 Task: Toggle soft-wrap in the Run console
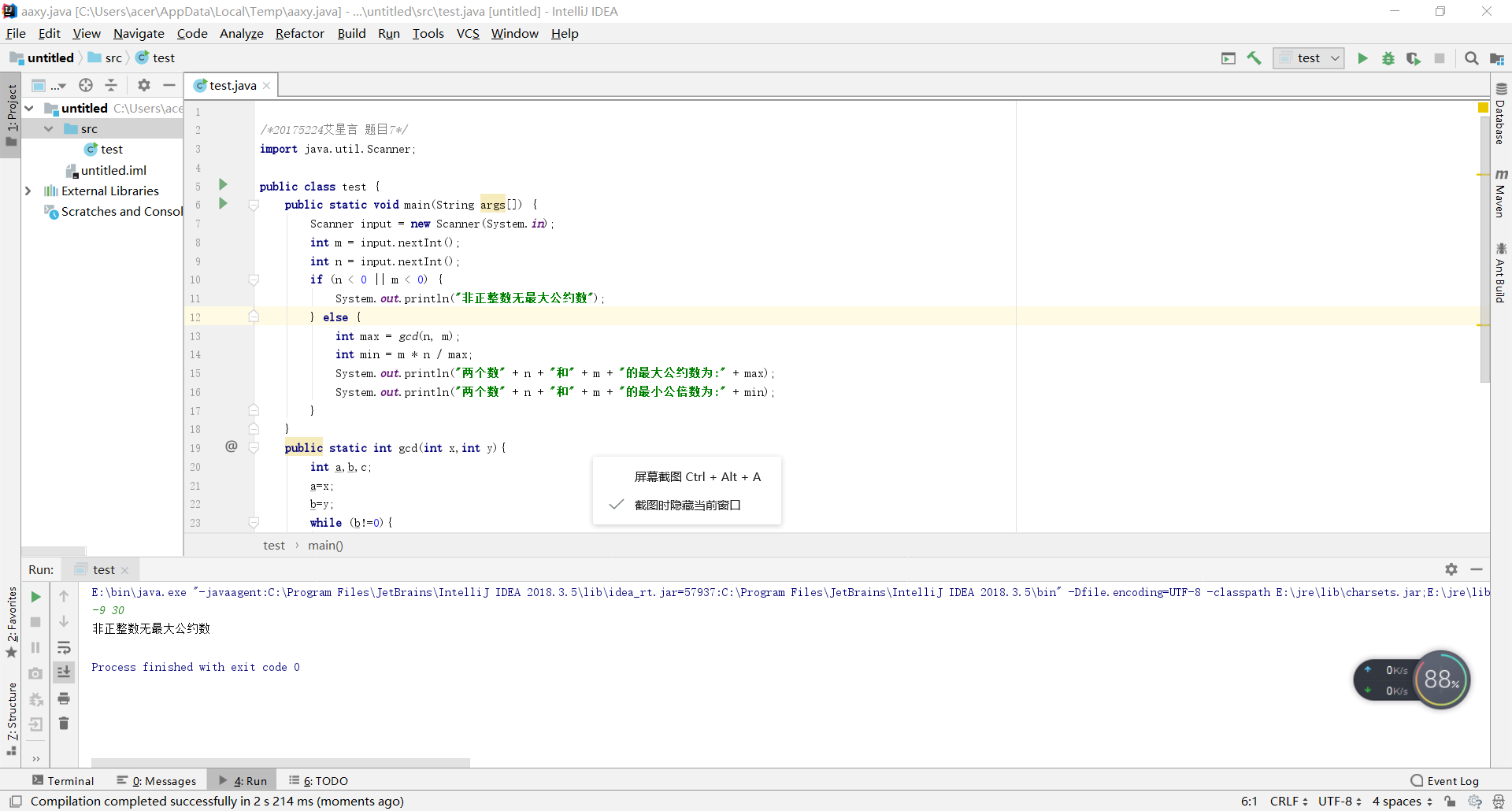click(64, 648)
